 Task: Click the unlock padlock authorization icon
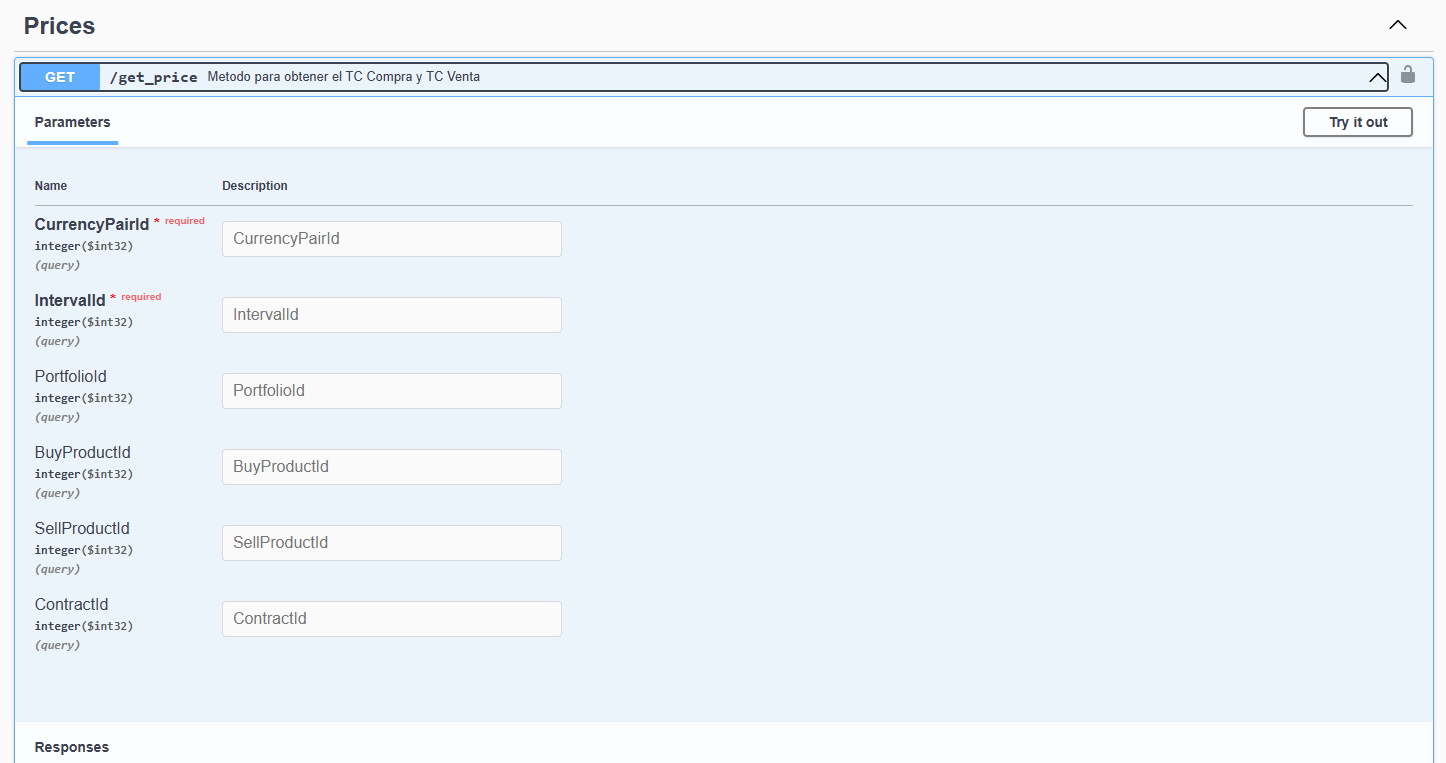[1407, 75]
